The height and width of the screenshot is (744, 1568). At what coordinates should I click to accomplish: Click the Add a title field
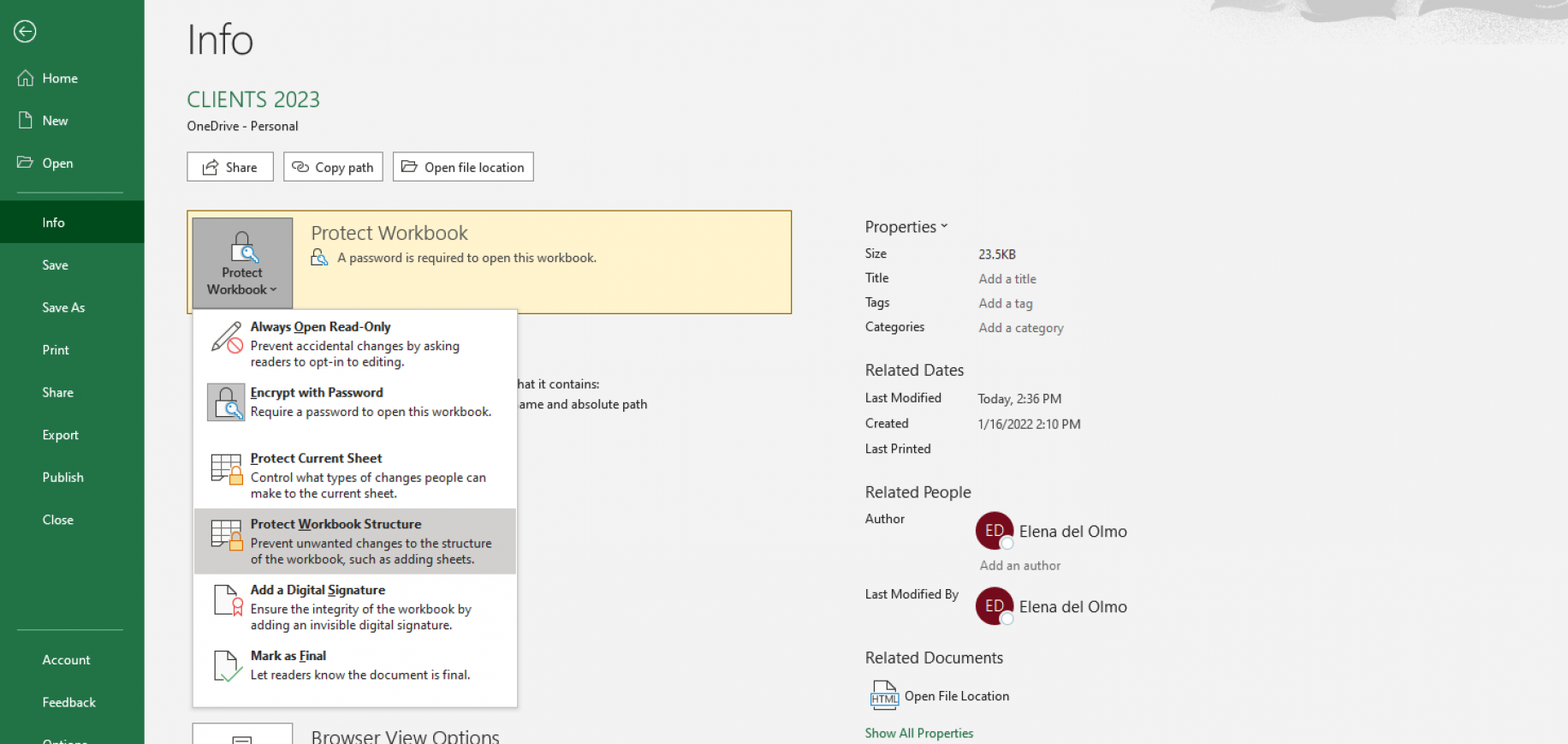point(1007,279)
